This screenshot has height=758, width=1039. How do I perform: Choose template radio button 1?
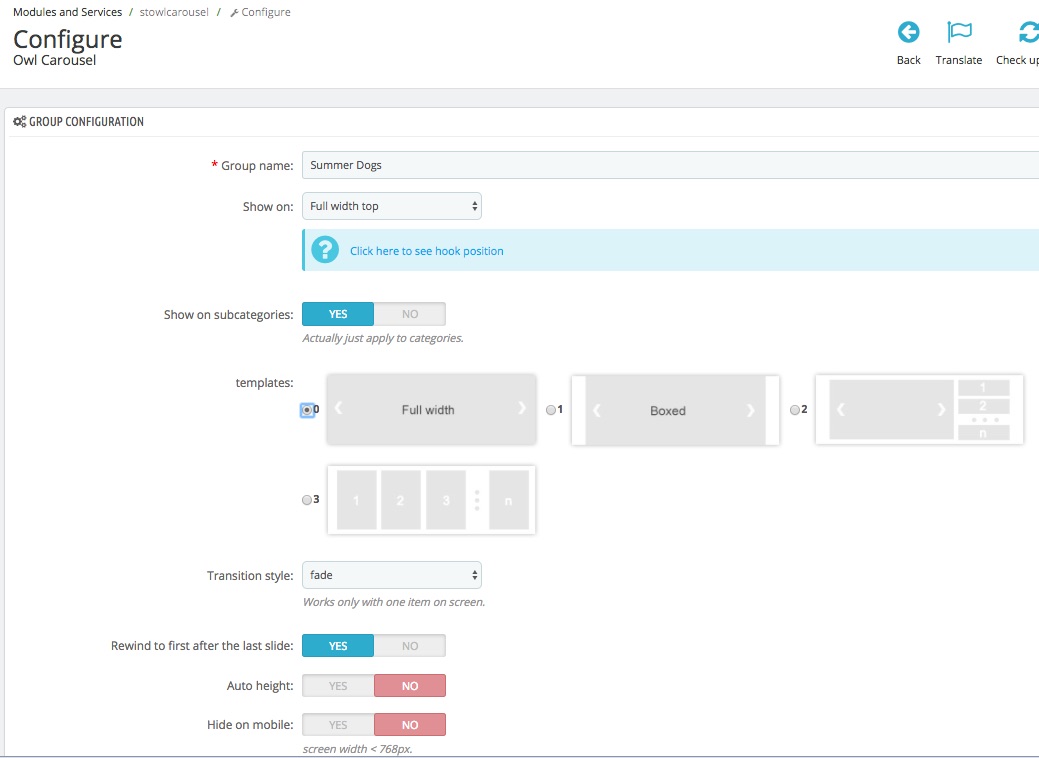(551, 410)
